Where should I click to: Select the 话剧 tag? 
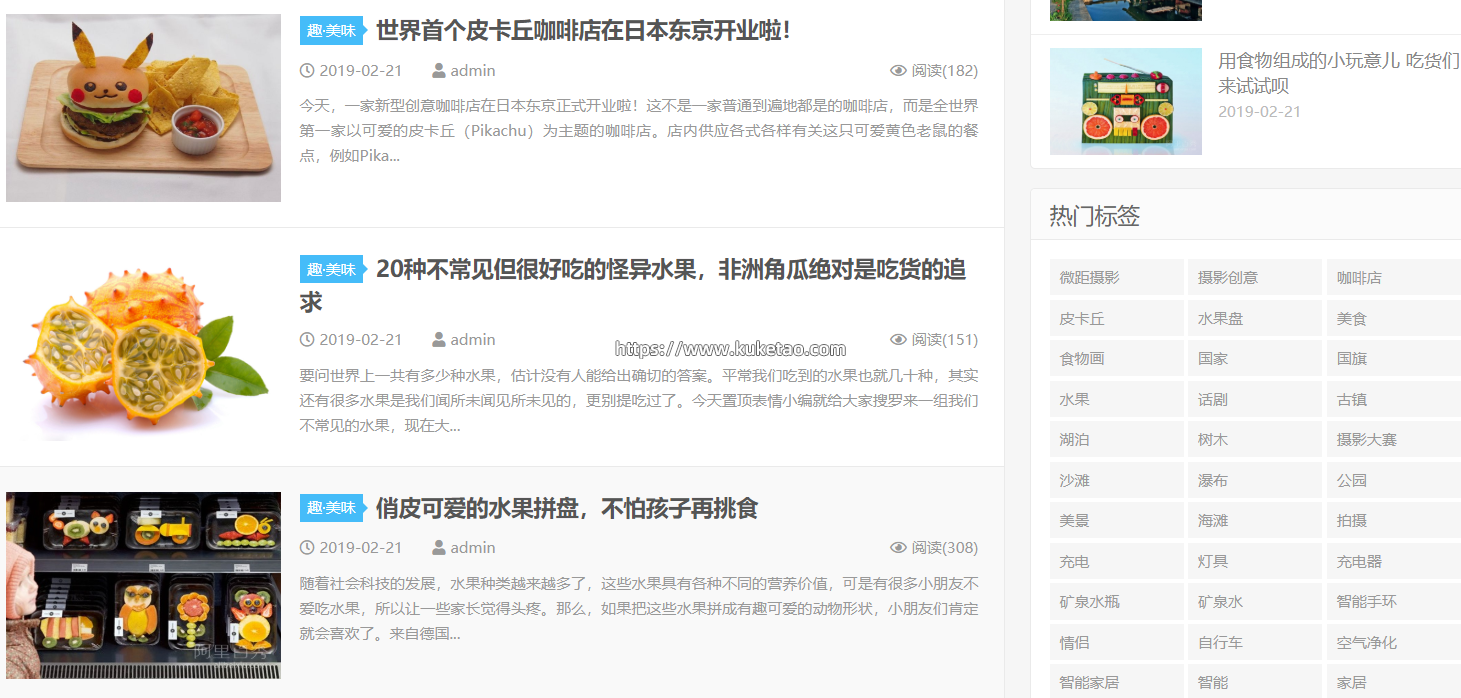(x=1255, y=399)
